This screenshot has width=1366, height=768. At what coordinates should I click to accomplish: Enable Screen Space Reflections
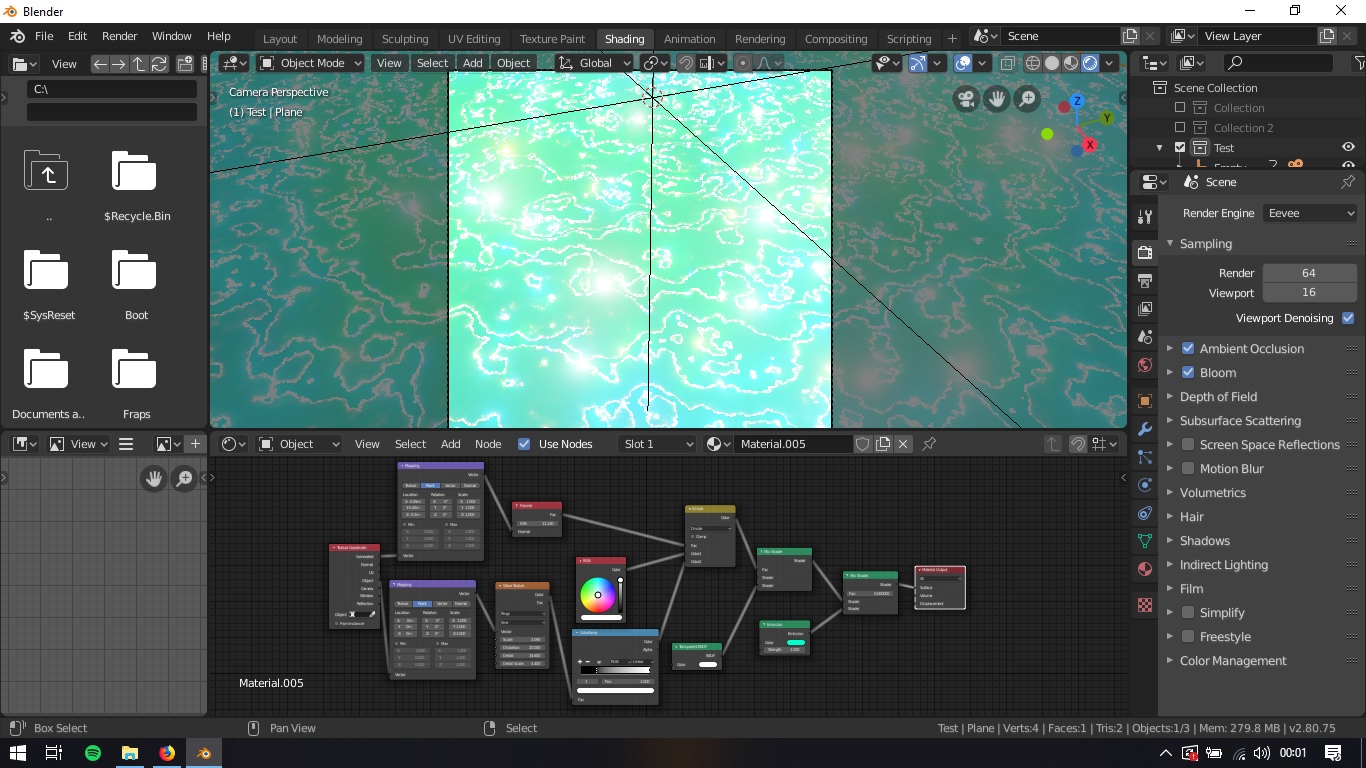pyautogui.click(x=1188, y=444)
